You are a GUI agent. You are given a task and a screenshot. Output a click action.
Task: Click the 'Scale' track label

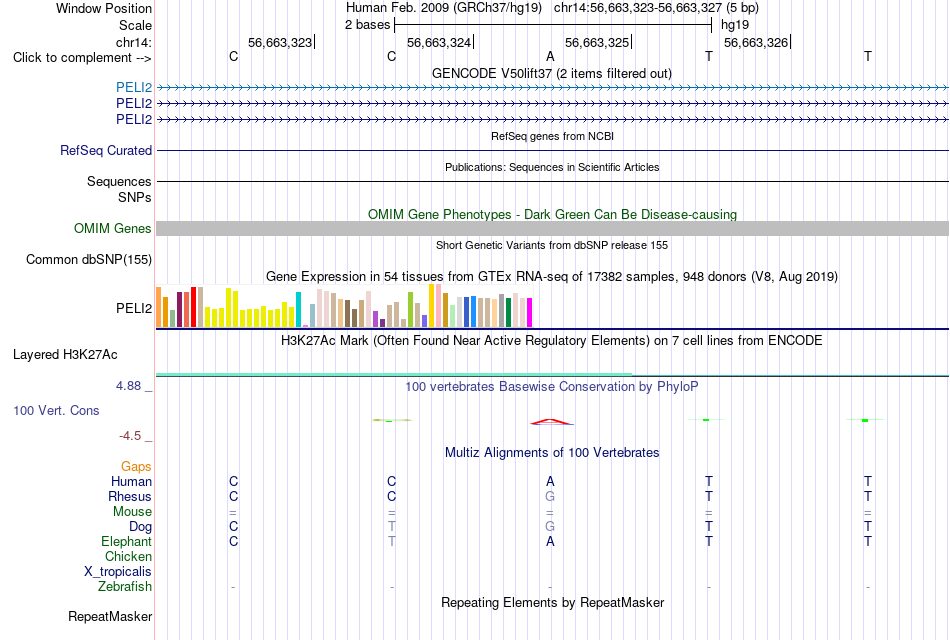(x=135, y=25)
